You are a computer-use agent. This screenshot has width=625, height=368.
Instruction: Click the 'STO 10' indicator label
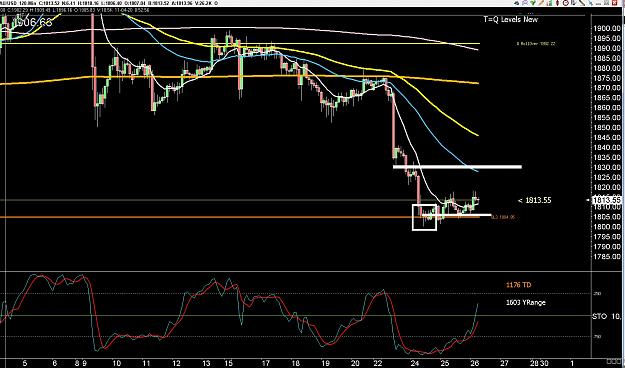(x=606, y=316)
